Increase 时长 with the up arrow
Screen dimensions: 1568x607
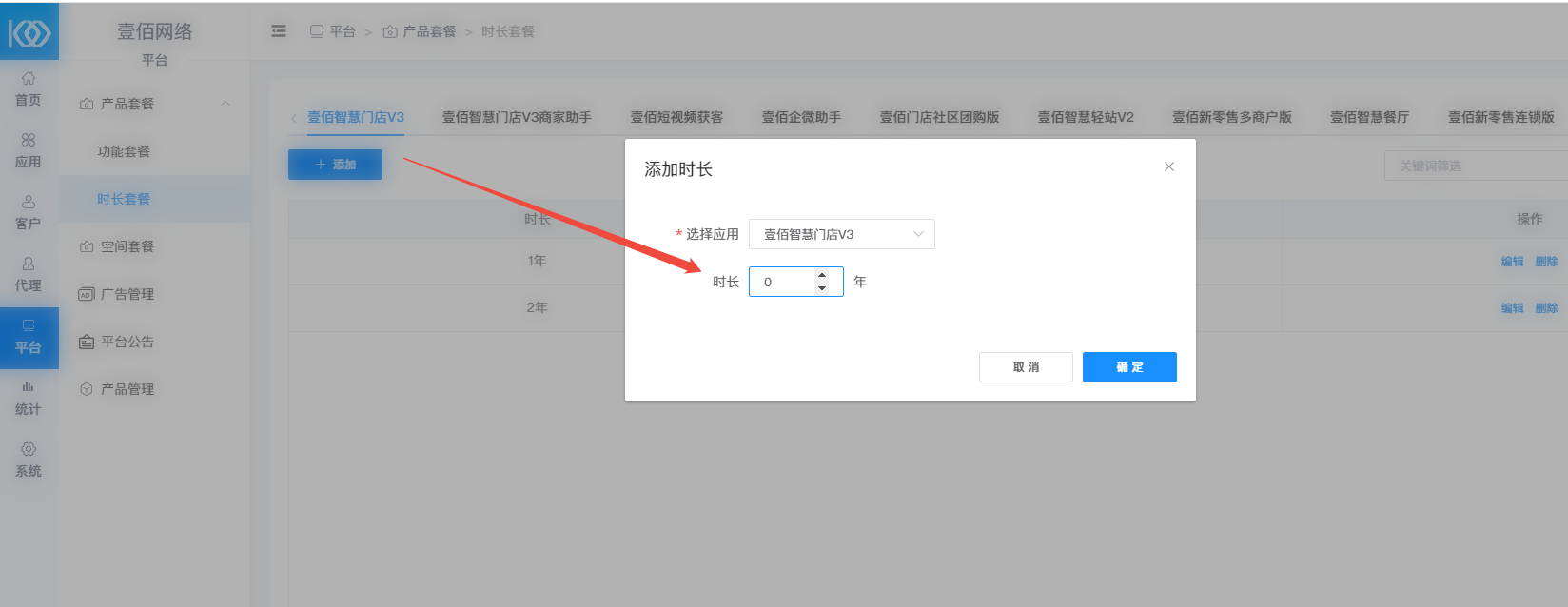pyautogui.click(x=822, y=275)
